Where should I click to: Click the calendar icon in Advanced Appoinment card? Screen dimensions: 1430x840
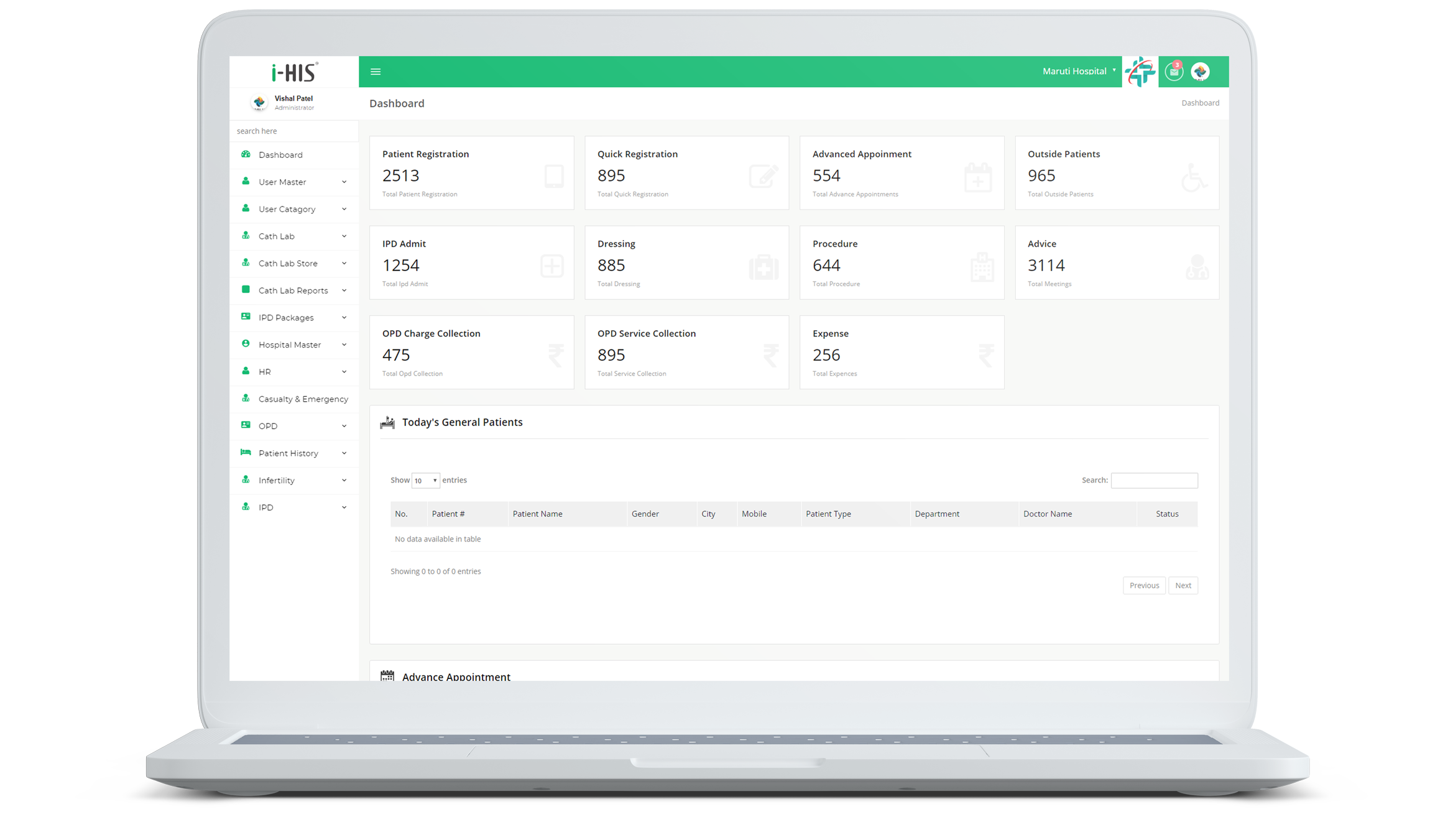(x=977, y=178)
